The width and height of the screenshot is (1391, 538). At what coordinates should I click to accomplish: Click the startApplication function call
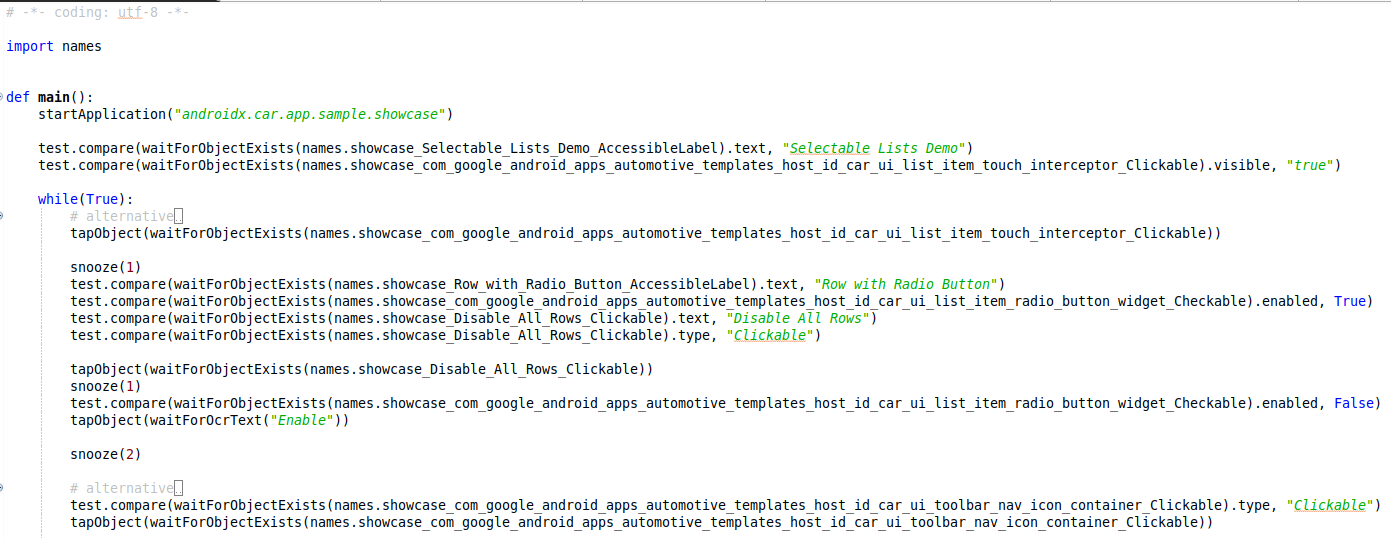tap(100, 114)
